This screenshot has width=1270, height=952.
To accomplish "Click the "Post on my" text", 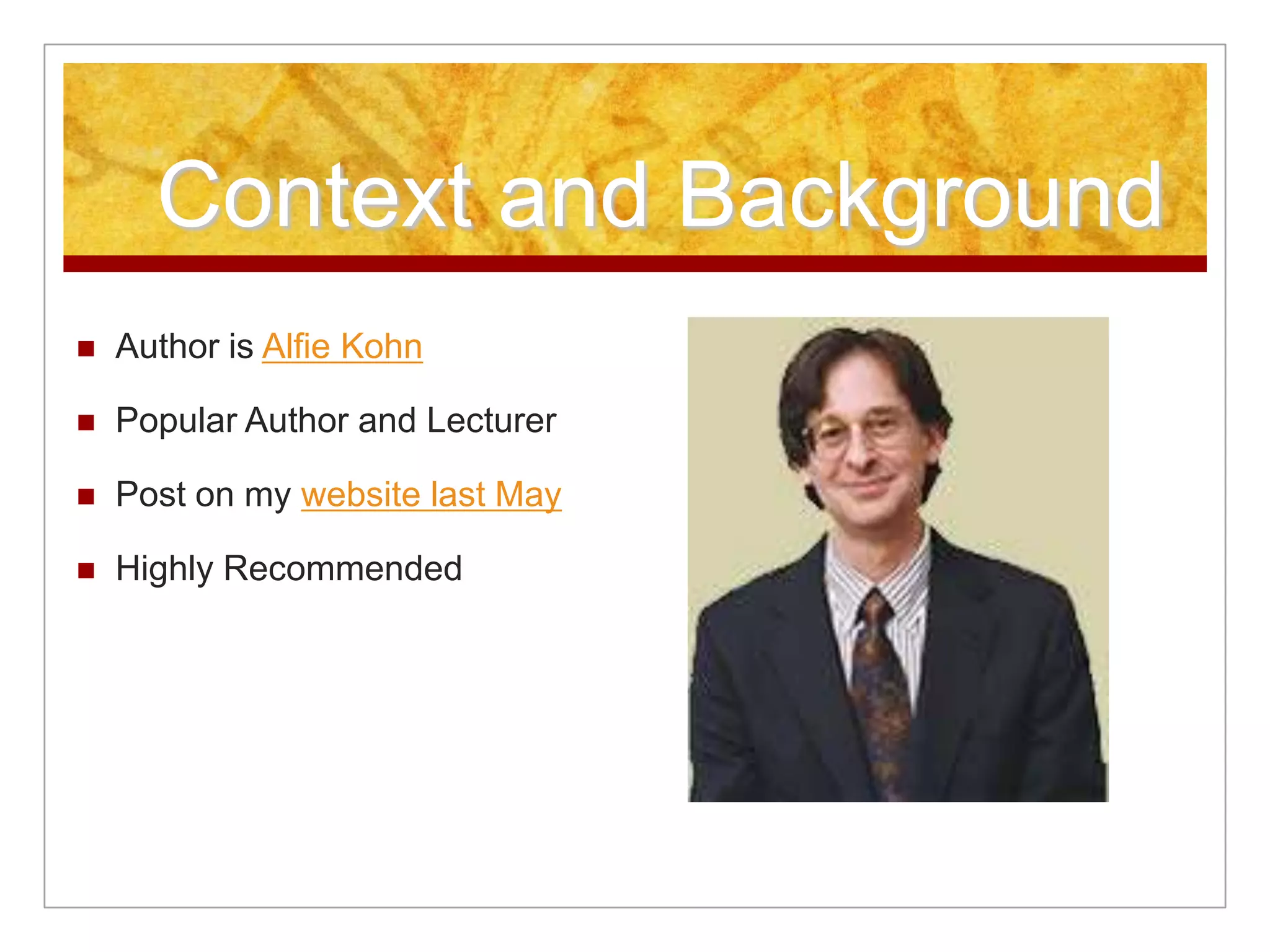I will click(x=203, y=495).
